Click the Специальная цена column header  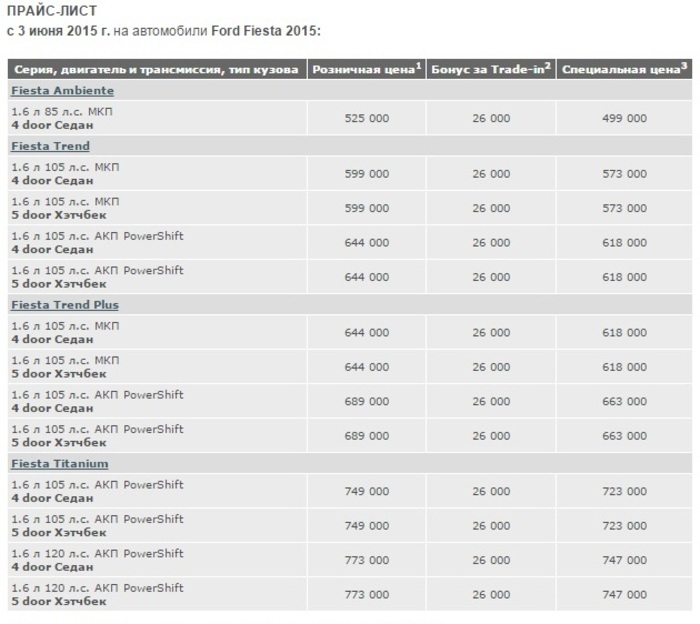click(624, 69)
